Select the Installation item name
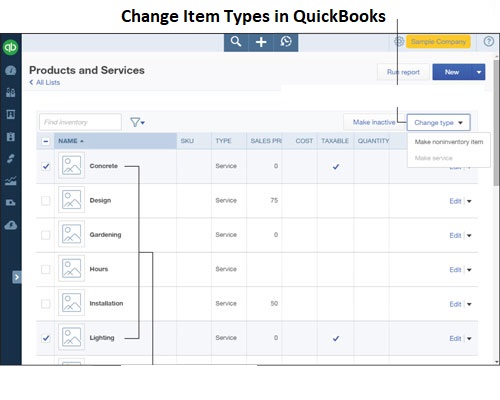This screenshot has width=500, height=400. 106,303
